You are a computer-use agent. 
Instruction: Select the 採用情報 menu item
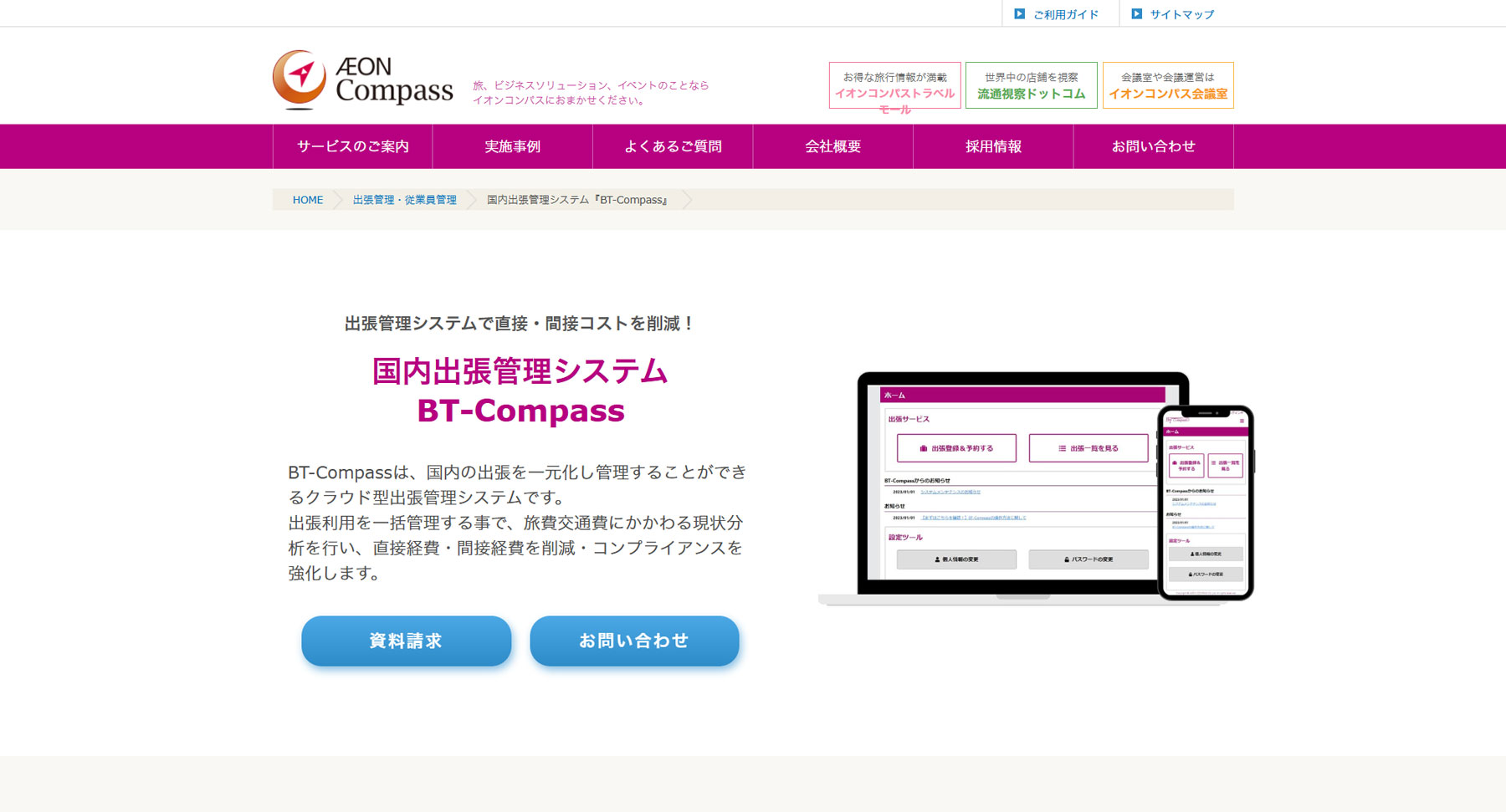993,146
